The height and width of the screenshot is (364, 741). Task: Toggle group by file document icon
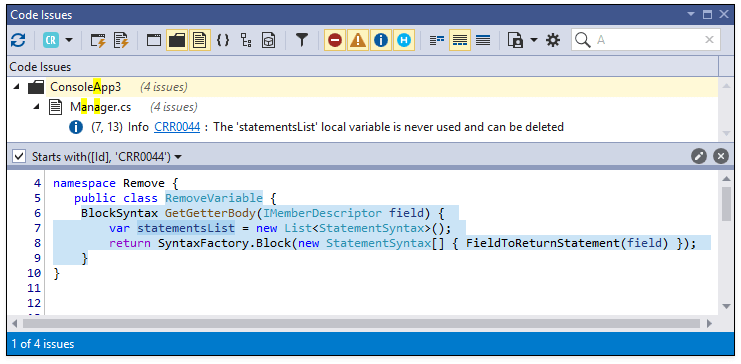(200, 41)
